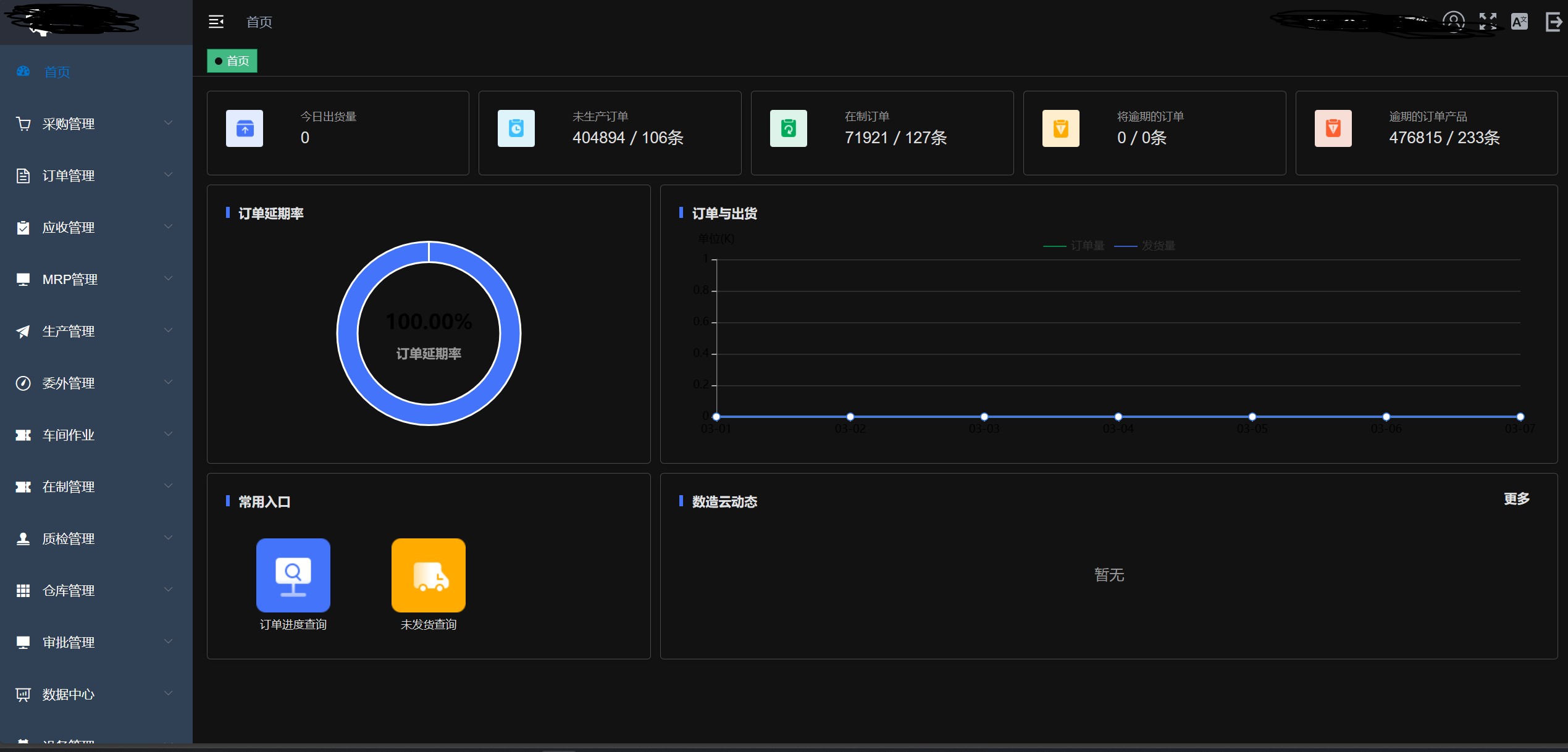This screenshot has width=1568, height=752.
Task: Click the paper plane icon for 生产管理
Action: [23, 332]
